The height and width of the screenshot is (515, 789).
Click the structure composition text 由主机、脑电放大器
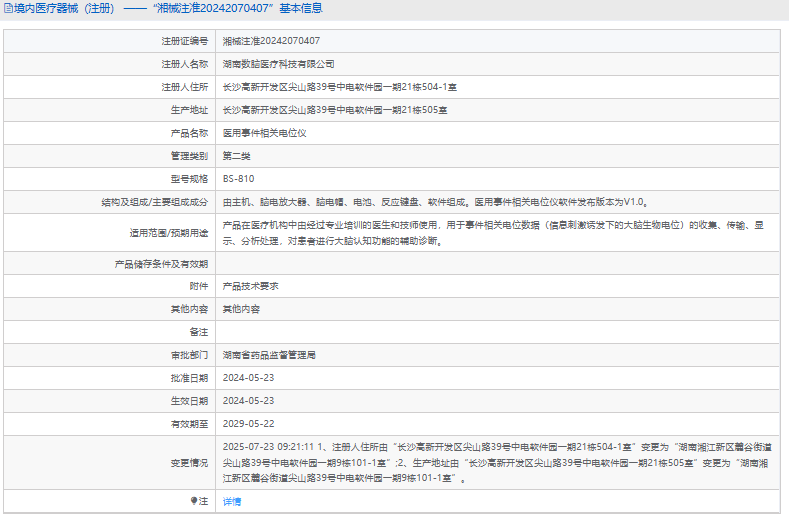[x=436, y=202]
